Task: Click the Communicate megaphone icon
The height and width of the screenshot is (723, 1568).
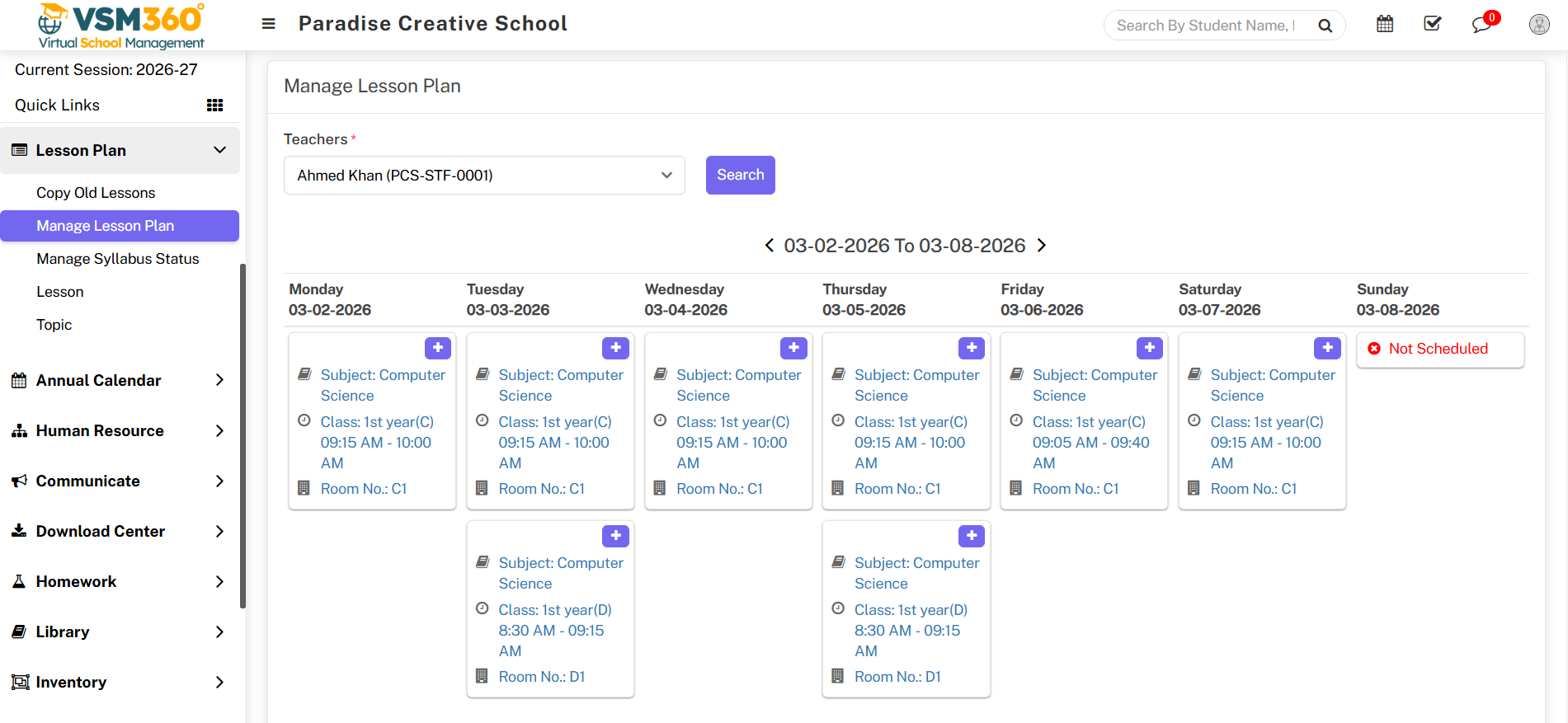Action: pyautogui.click(x=19, y=481)
